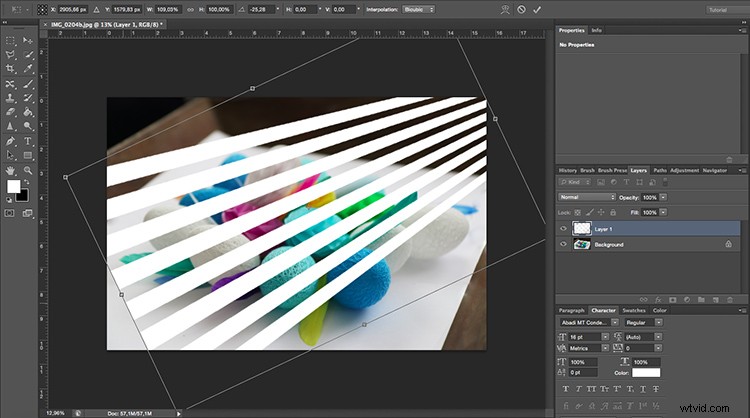750x418 pixels.
Task: Switch between free transform and warp modes
Action: coord(505,9)
